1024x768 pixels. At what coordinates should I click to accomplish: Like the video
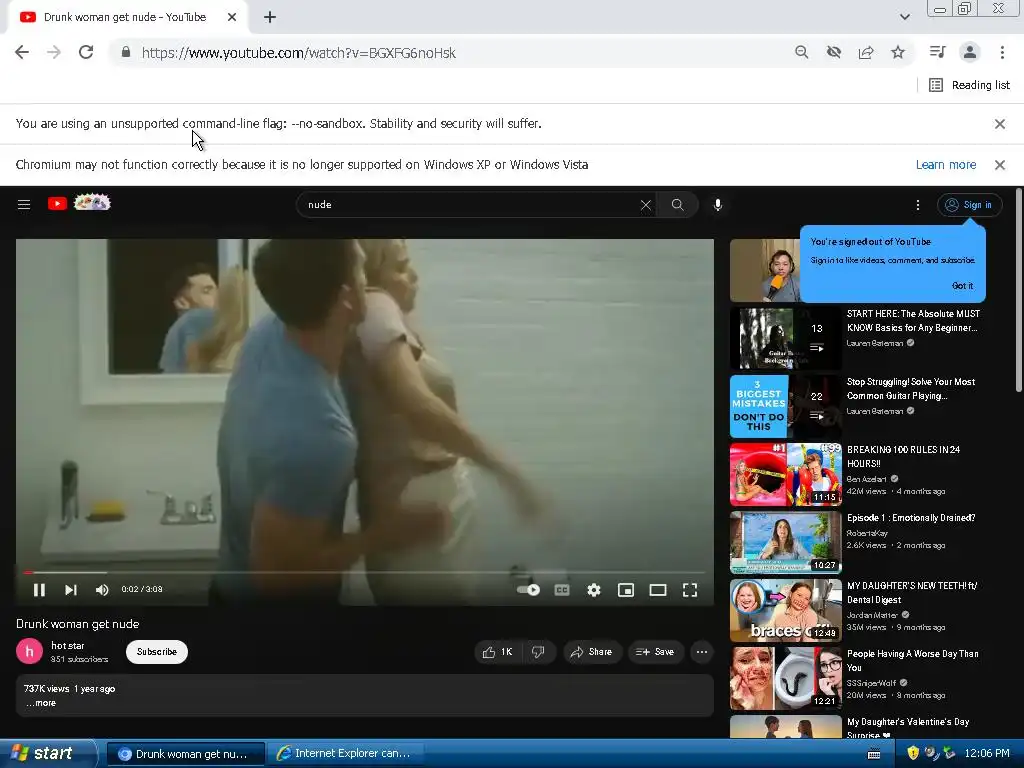click(498, 652)
